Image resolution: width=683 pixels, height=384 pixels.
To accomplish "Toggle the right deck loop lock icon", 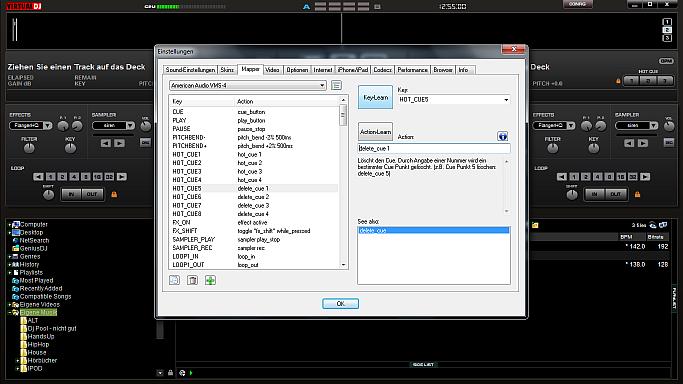I will click(x=637, y=194).
